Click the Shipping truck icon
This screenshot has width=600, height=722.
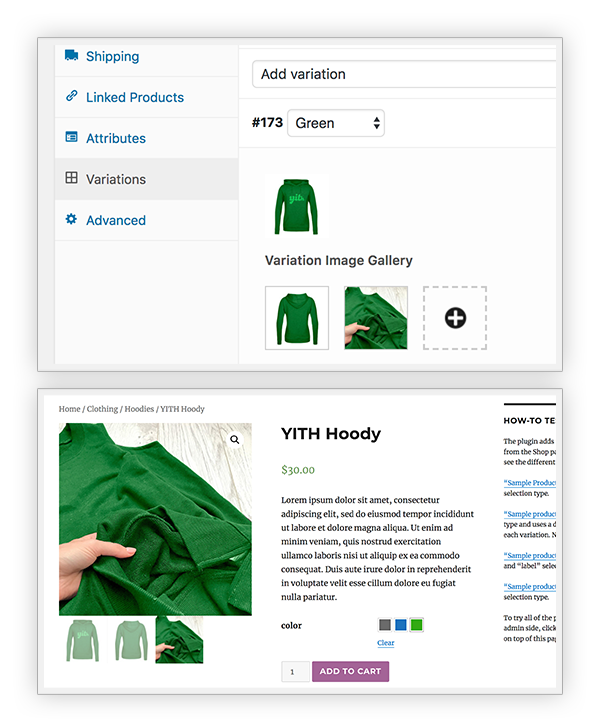[71, 55]
